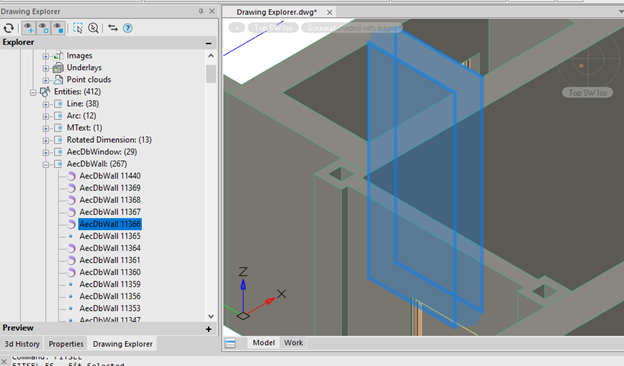Select AecDbWall 11367
624x366 pixels.
[x=110, y=212]
